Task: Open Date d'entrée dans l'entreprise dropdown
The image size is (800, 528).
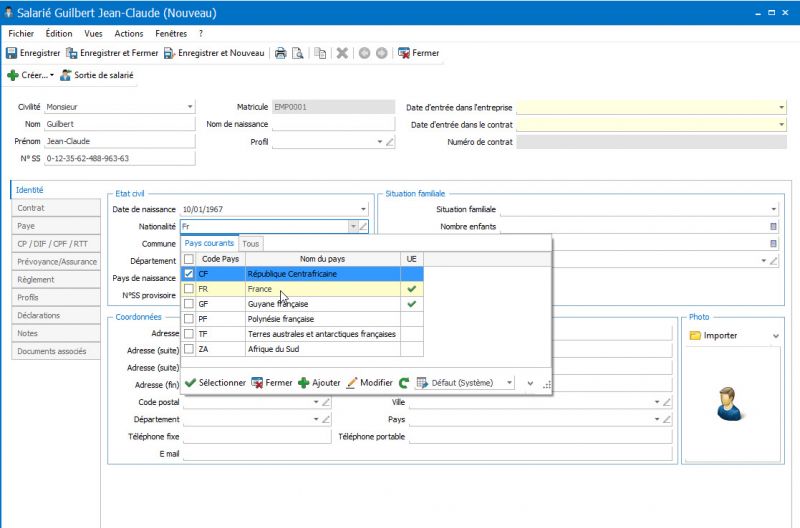Action: pos(781,108)
